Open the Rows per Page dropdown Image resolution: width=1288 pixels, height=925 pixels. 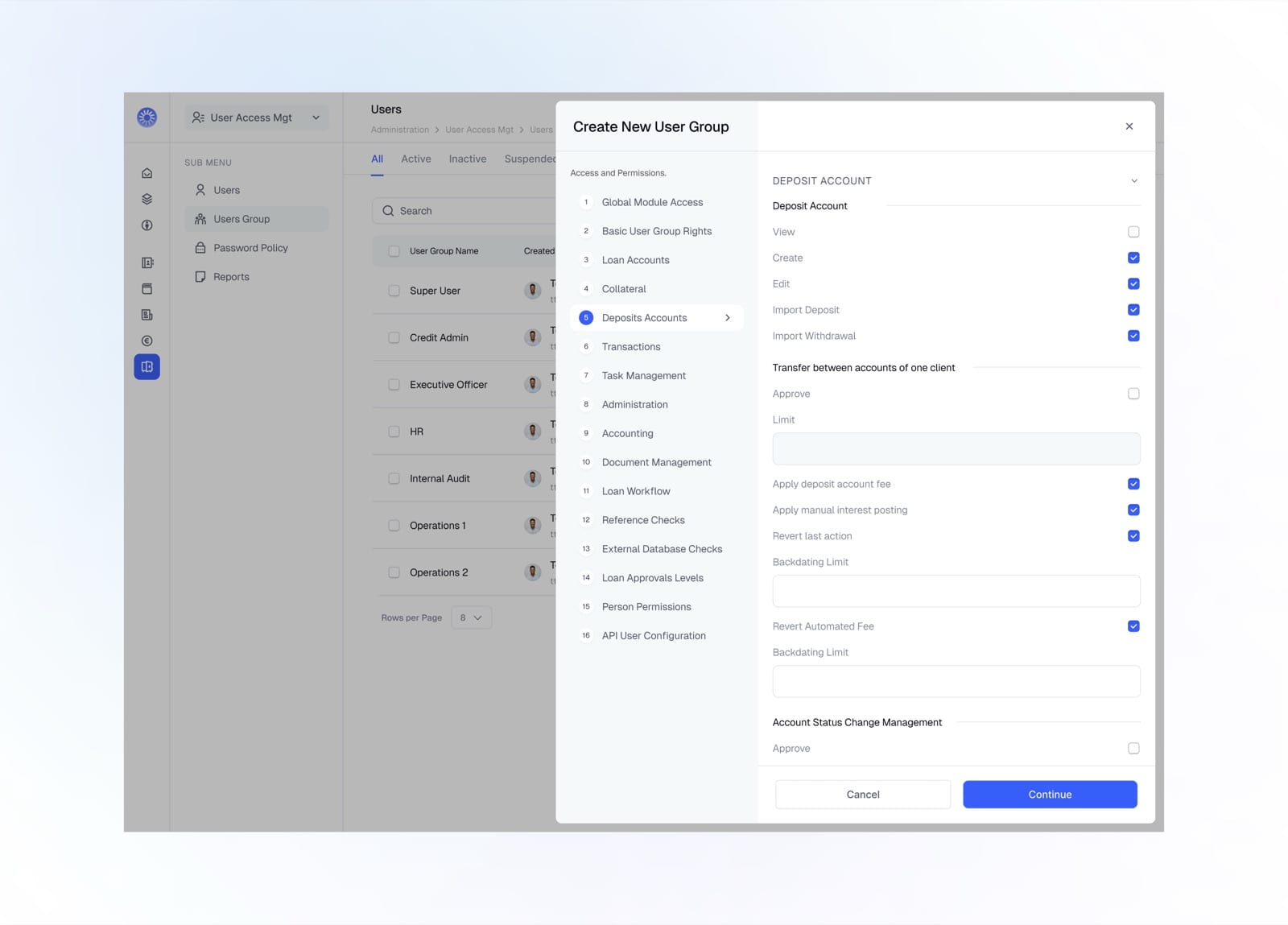tap(472, 617)
